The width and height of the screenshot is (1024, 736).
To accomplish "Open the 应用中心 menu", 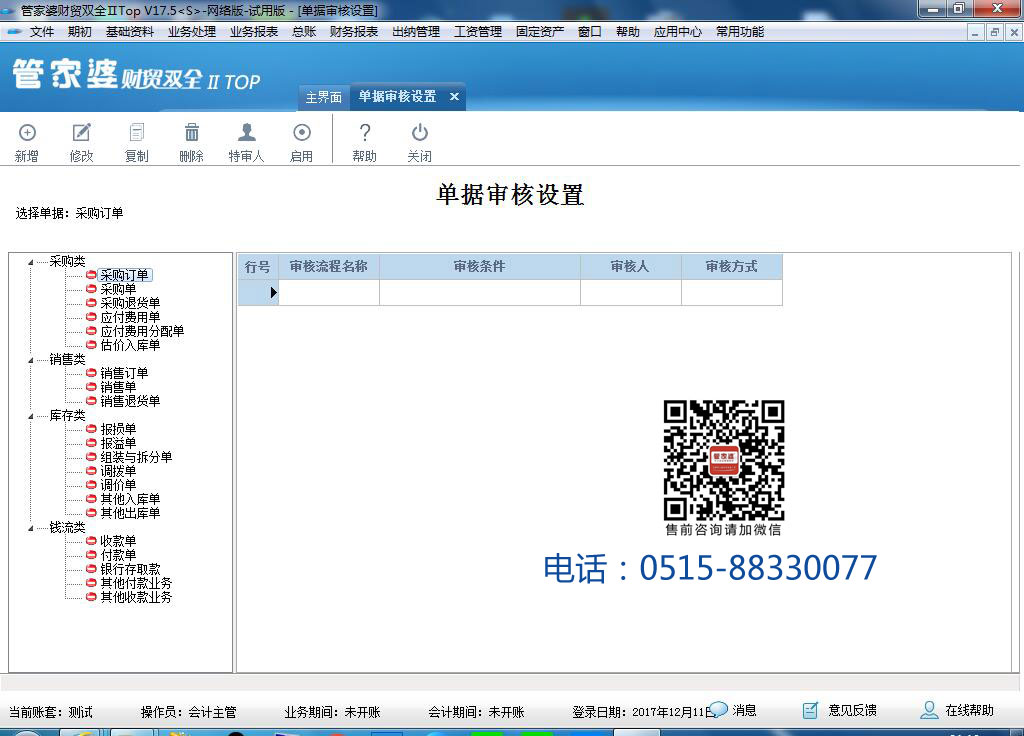I will (678, 31).
